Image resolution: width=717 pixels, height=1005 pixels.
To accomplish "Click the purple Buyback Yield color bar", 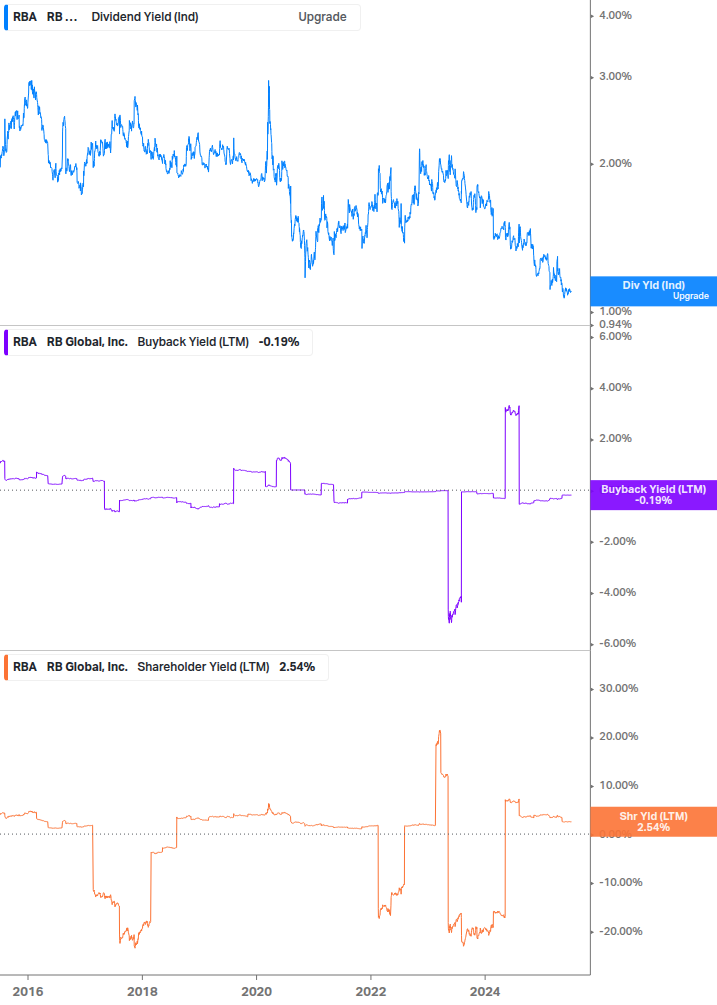I will (x=6, y=342).
